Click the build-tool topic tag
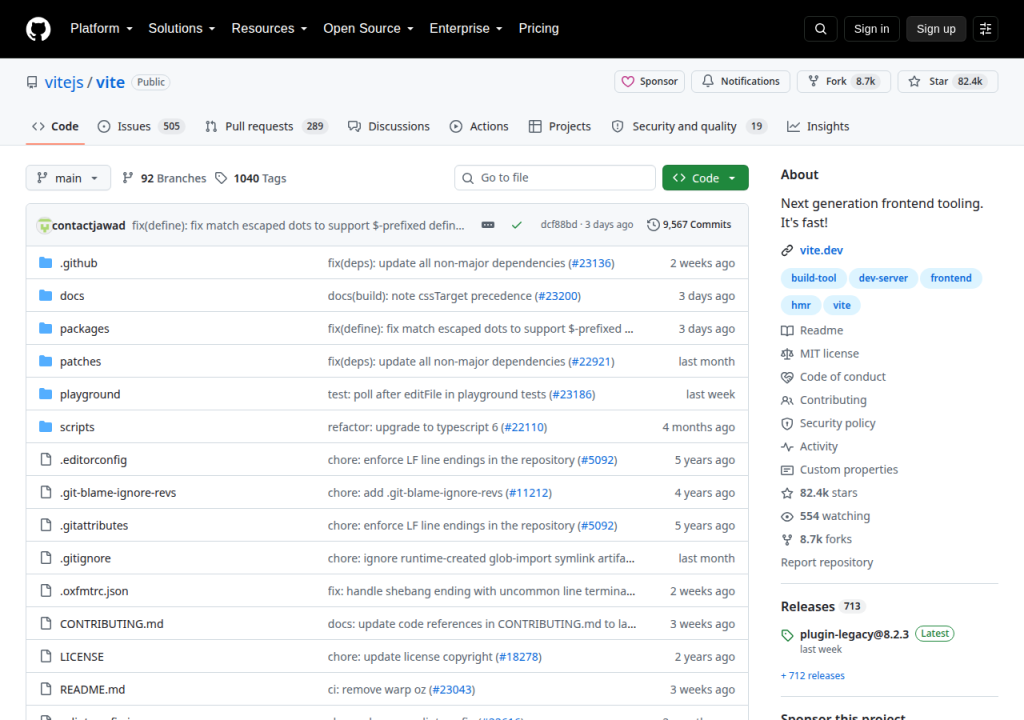 (814, 278)
